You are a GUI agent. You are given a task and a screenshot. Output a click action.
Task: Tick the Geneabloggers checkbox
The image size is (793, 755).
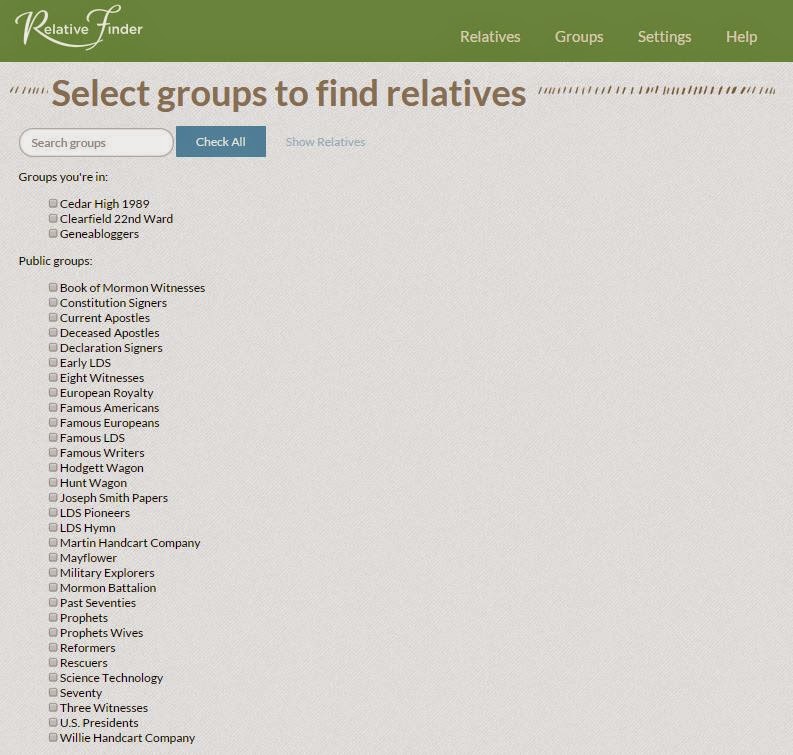click(54, 233)
